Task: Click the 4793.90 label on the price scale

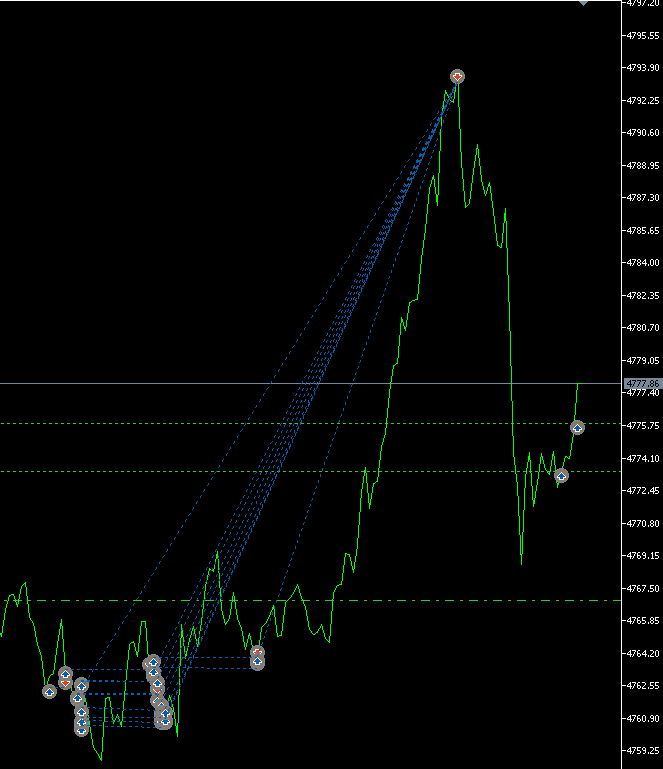Action: pos(641,68)
